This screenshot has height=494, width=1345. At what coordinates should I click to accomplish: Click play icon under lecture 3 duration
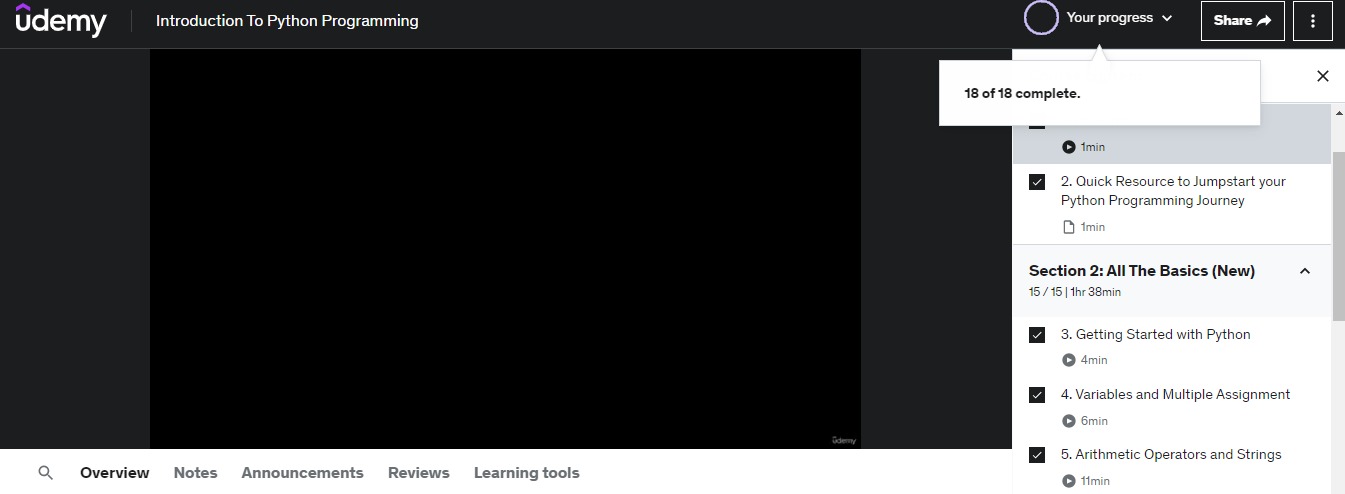pyautogui.click(x=1069, y=360)
